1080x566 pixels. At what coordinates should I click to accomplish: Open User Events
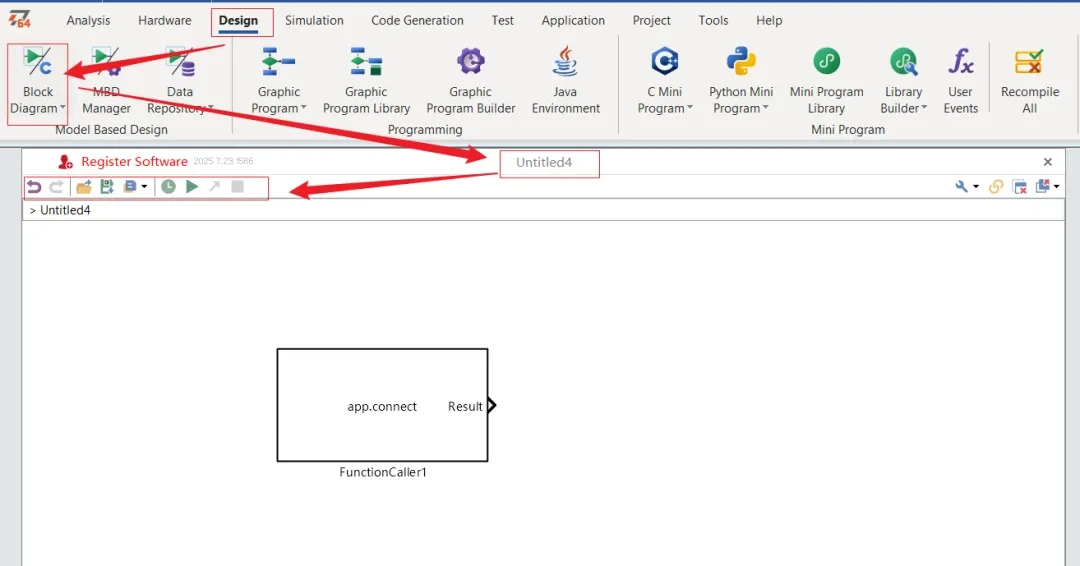point(960,80)
